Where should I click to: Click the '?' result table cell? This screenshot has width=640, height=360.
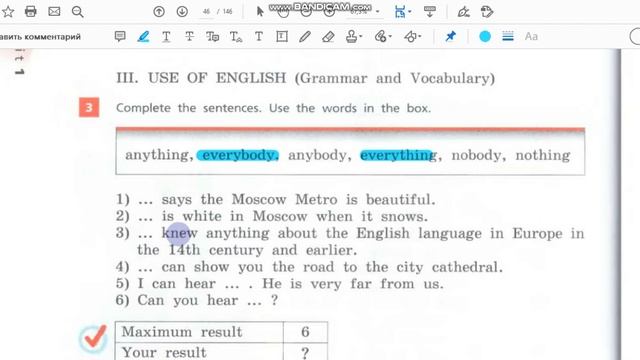point(305,351)
